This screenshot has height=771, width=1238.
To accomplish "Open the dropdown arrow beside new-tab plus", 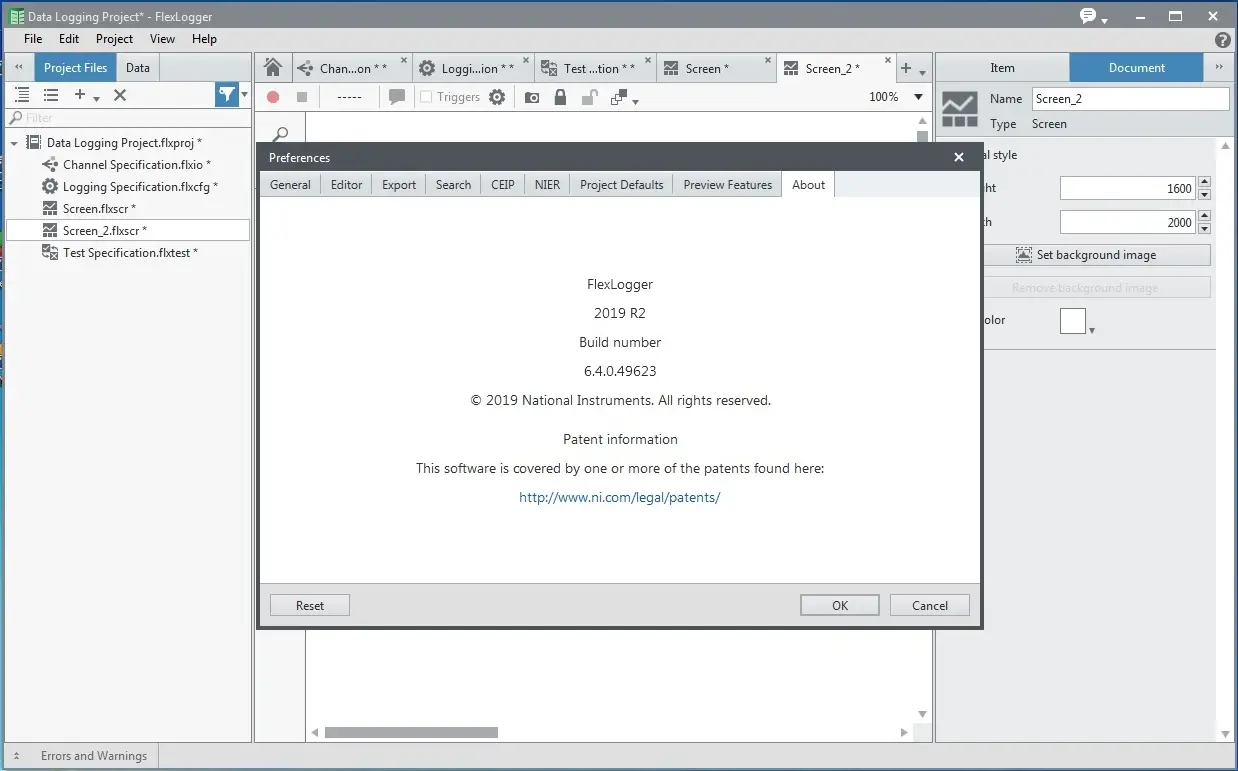I will coord(922,72).
